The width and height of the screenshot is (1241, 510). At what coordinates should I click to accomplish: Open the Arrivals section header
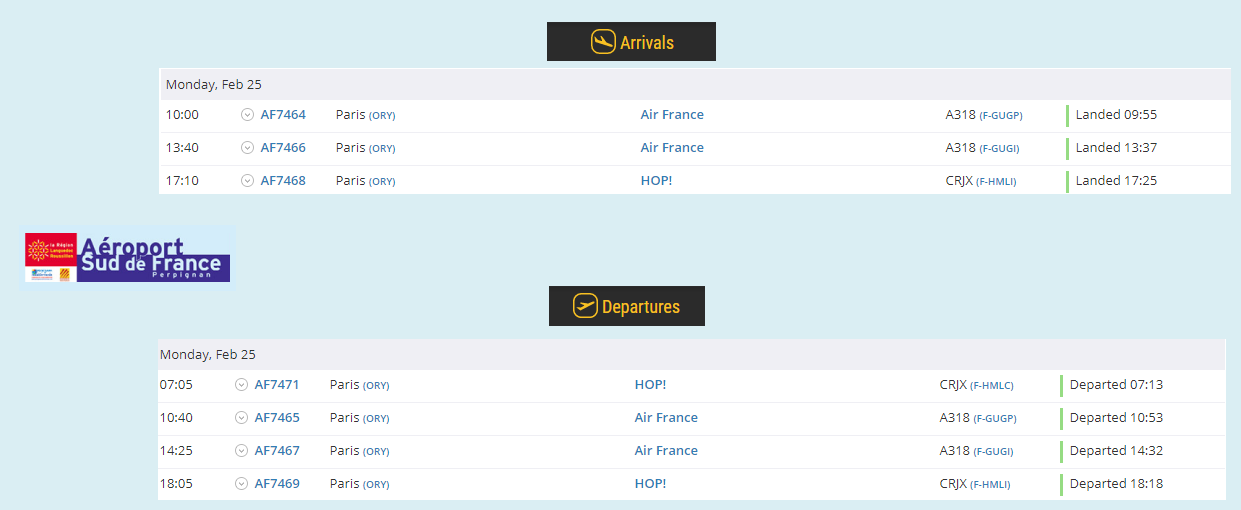pos(631,42)
